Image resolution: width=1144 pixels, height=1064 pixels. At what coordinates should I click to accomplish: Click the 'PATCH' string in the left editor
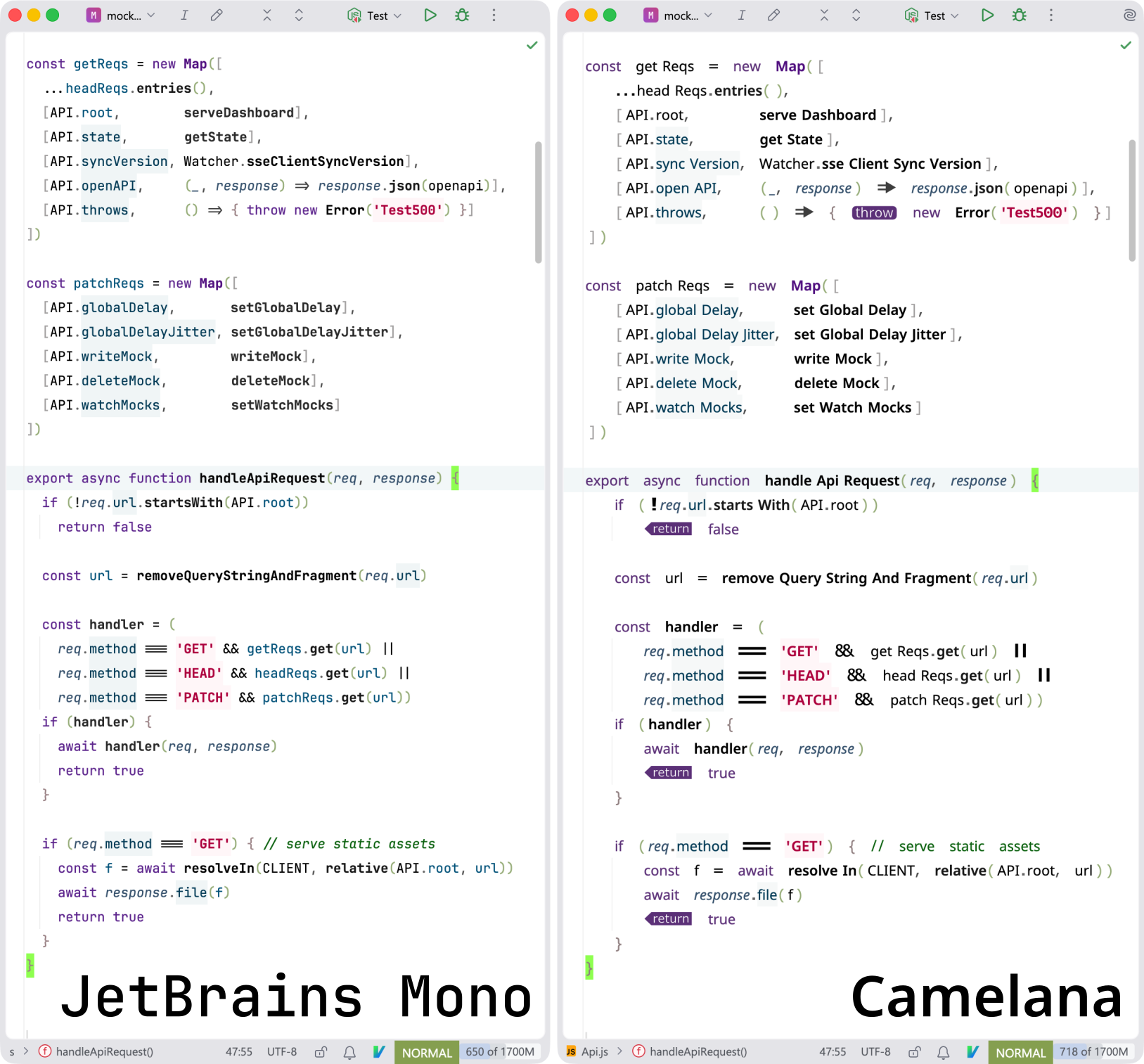pyautogui.click(x=203, y=698)
